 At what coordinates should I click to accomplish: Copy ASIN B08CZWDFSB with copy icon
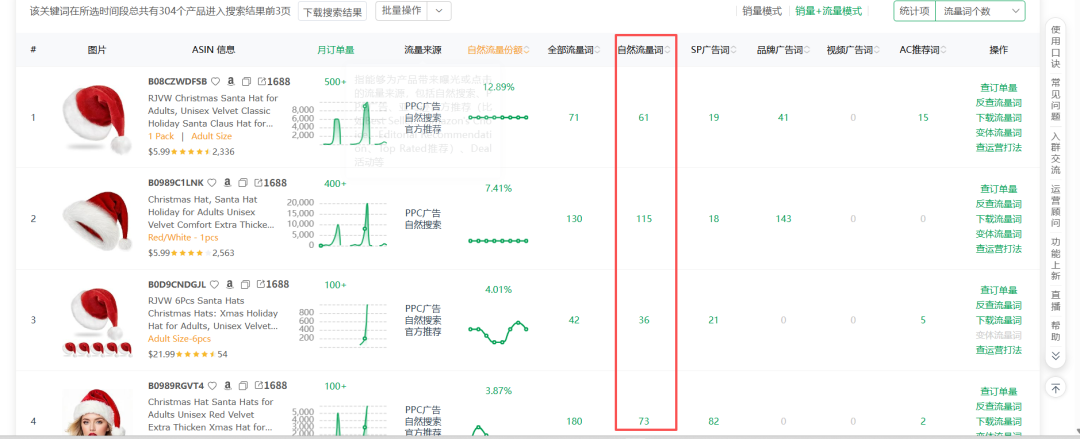[x=246, y=81]
